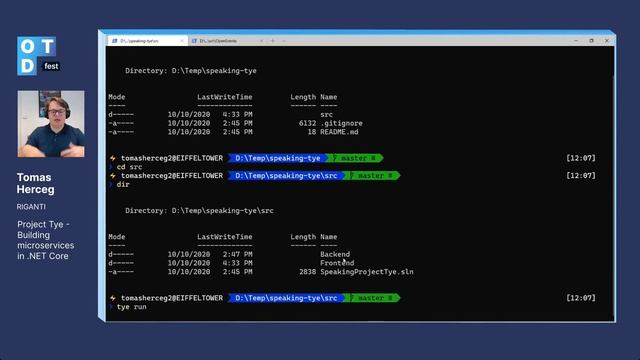
Task: Click the lightning bolt icon in first prompt
Action: click(x=113, y=158)
